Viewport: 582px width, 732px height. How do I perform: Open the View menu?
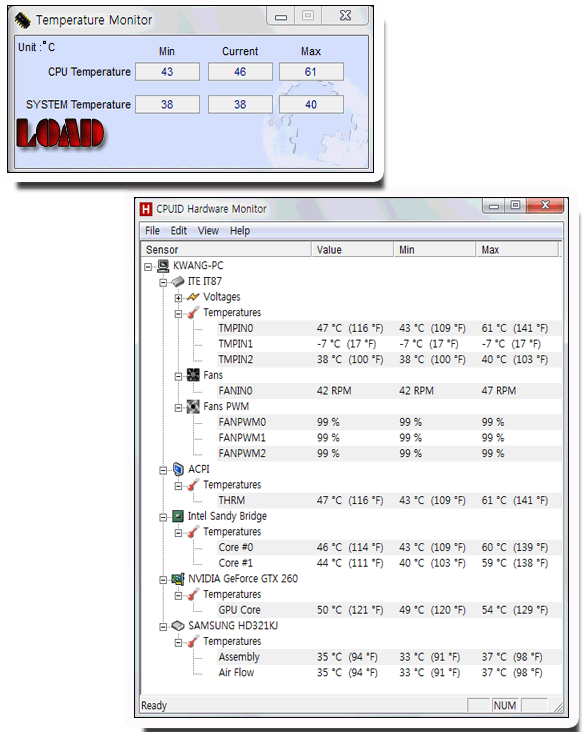pyautogui.click(x=208, y=231)
